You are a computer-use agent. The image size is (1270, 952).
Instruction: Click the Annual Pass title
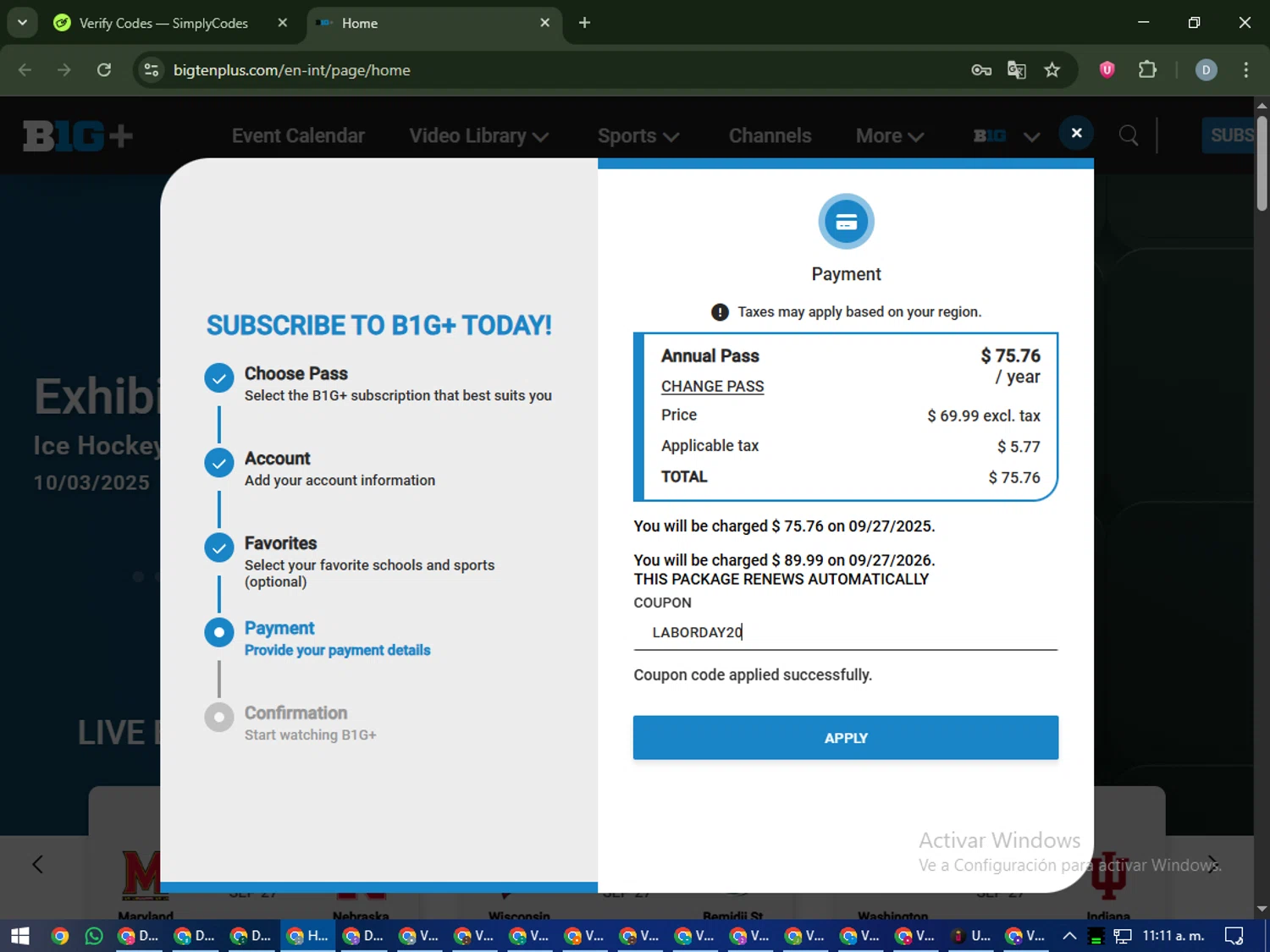710,356
